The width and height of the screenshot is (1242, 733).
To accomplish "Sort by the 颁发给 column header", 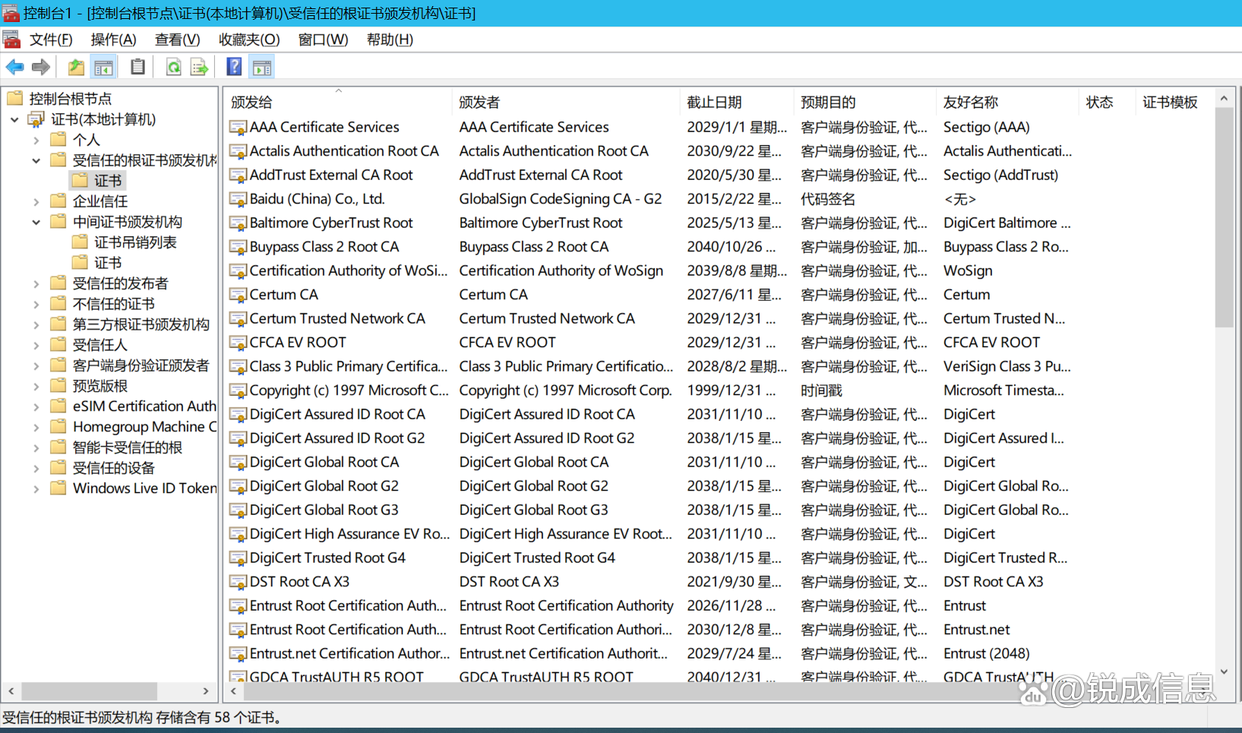I will point(338,102).
